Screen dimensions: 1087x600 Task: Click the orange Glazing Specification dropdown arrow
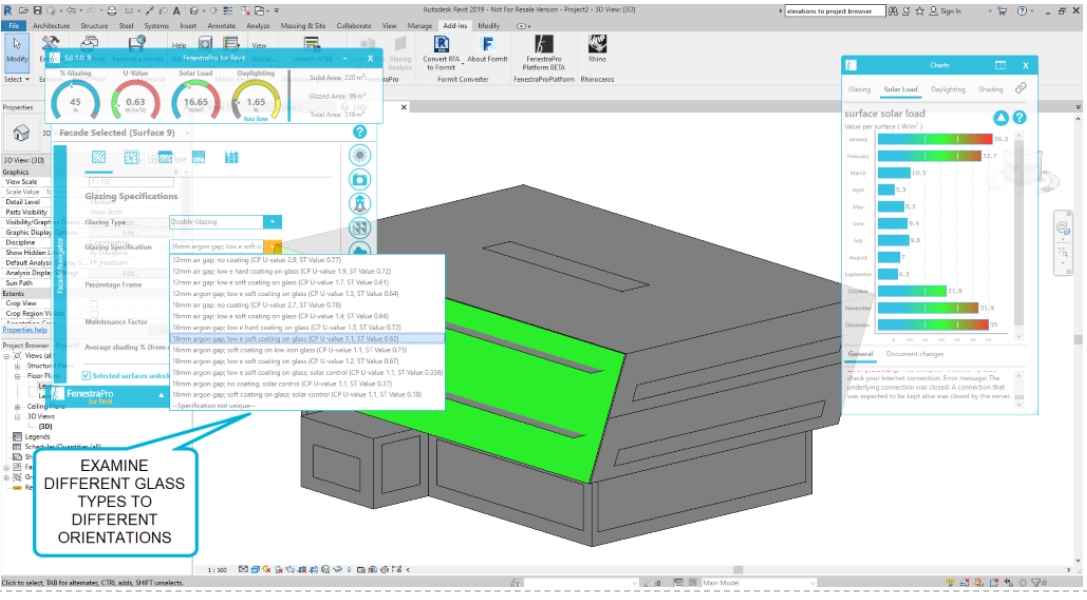(x=272, y=246)
